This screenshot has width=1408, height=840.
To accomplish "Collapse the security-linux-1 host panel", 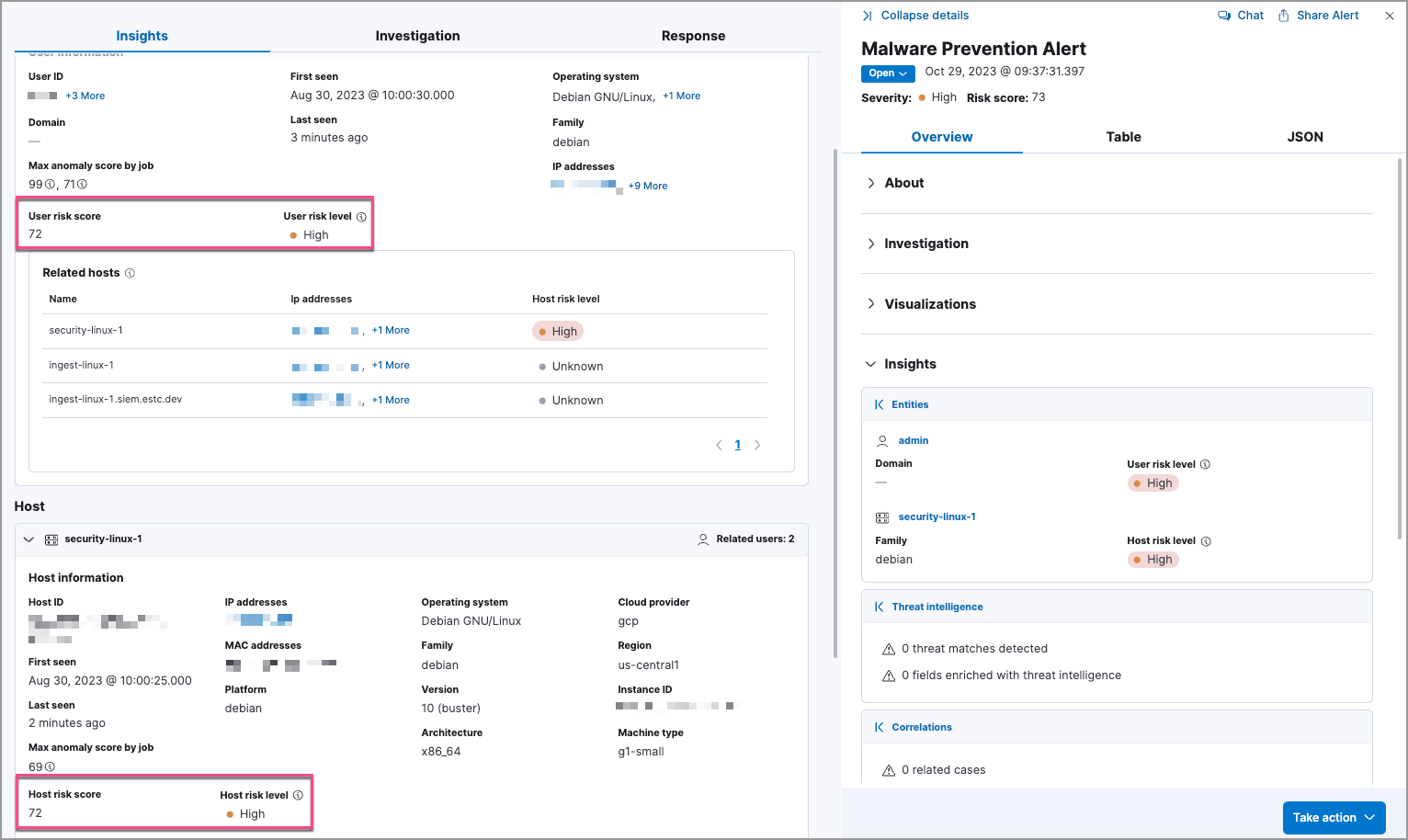I will click(28, 539).
